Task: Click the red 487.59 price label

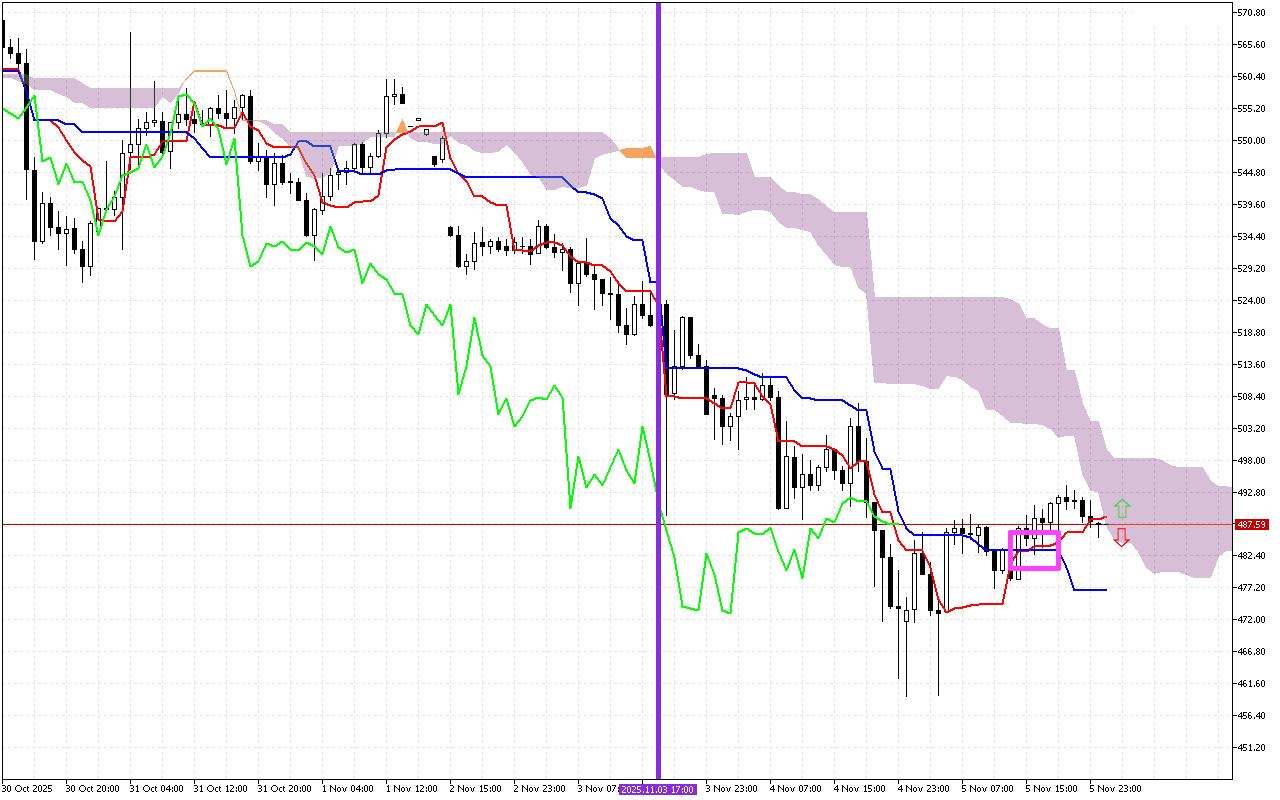Action: pyautogui.click(x=1251, y=524)
